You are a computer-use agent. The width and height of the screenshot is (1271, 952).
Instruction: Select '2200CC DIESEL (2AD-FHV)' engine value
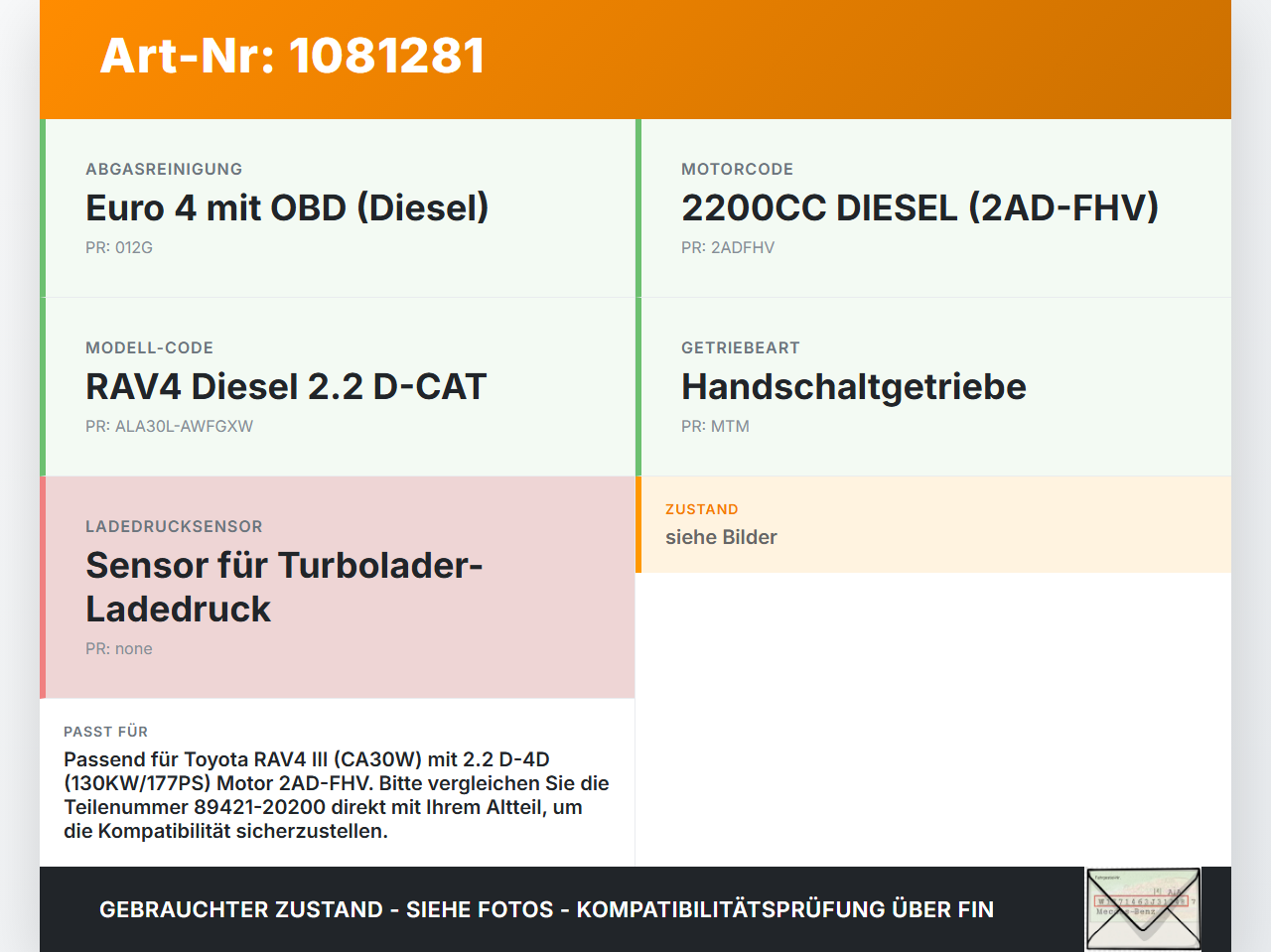coord(919,207)
